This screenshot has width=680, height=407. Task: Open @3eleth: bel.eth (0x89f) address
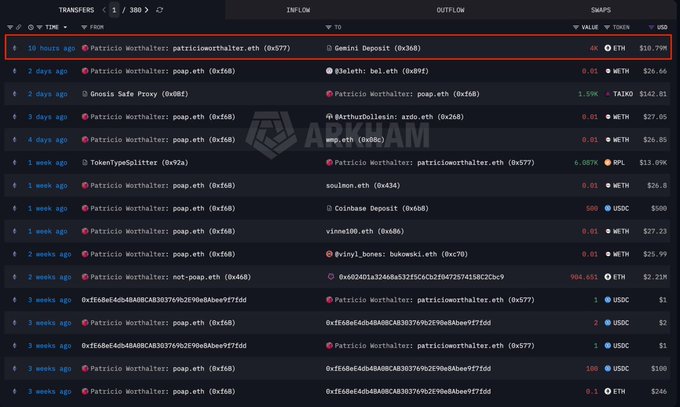point(381,71)
